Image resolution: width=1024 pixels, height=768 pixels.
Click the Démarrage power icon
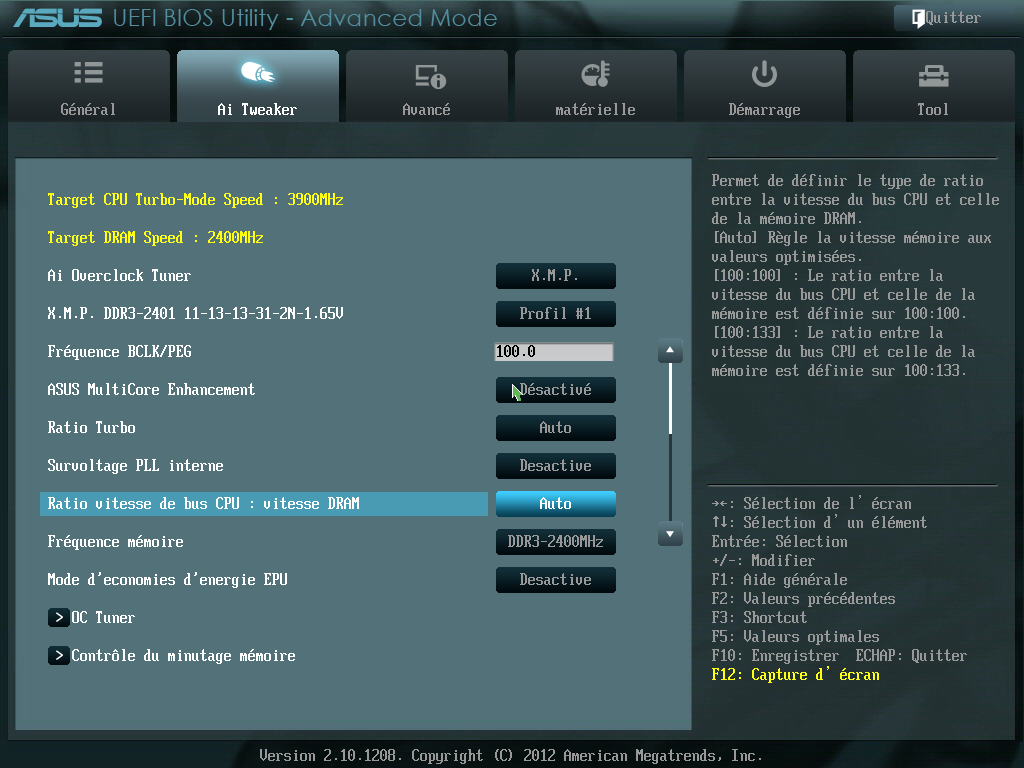click(x=764, y=74)
